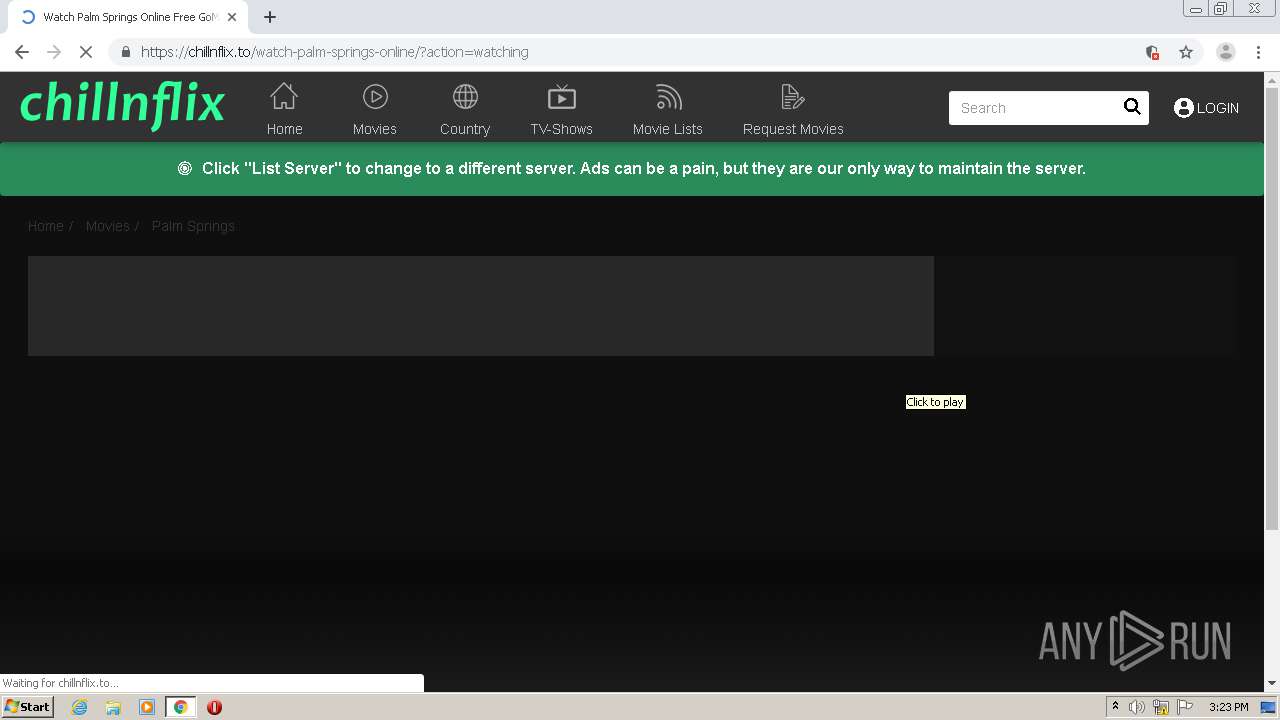View site info via padlock icon
This screenshot has height=720, width=1280.
(x=126, y=52)
